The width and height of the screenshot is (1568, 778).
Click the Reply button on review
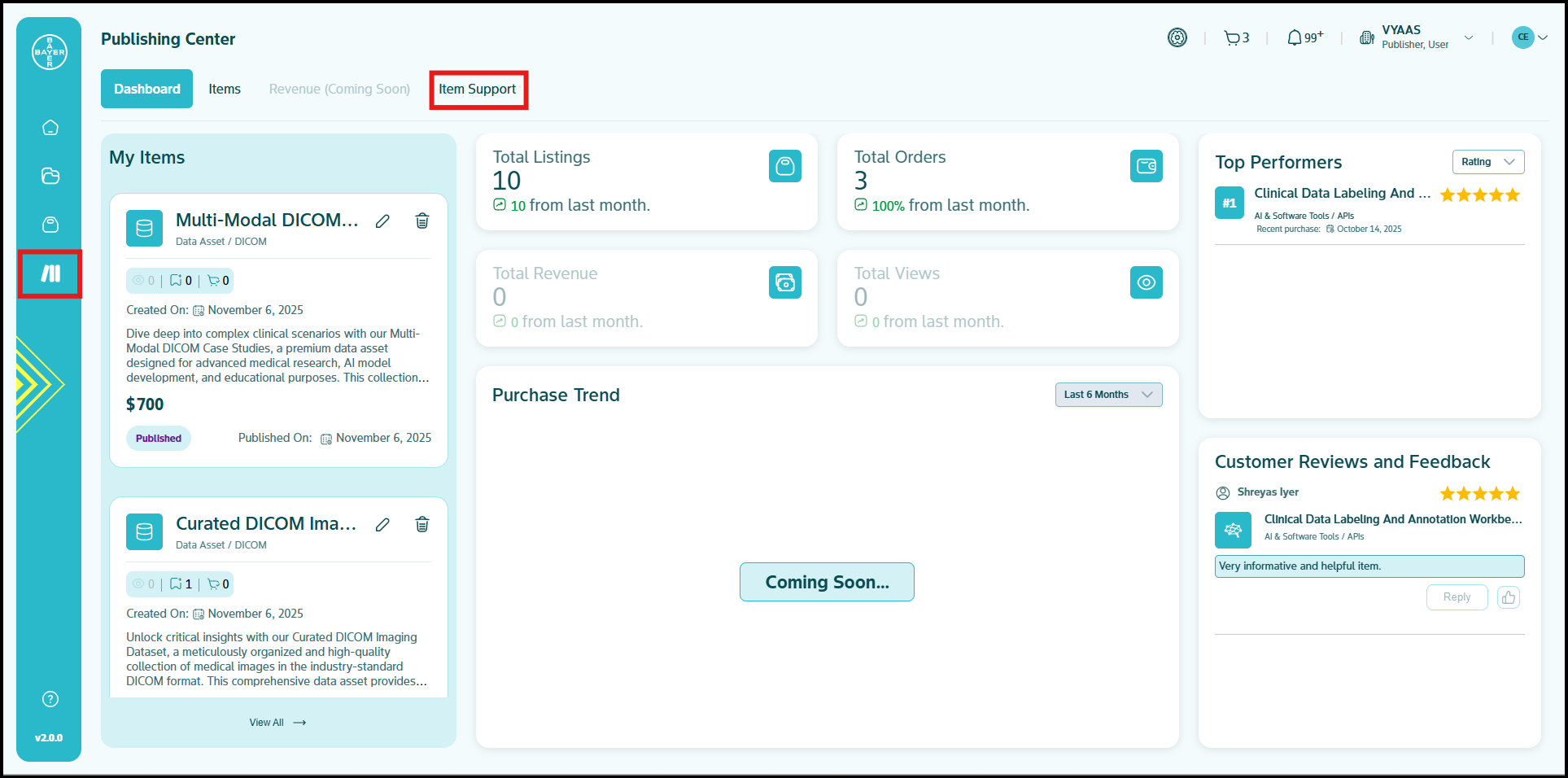[1456, 597]
